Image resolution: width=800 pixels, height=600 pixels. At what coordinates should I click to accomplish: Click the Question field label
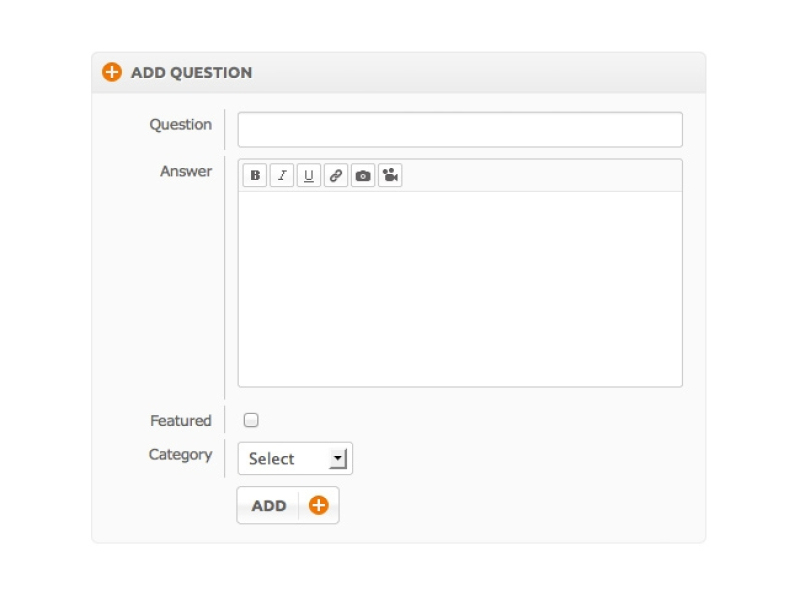pos(181,125)
